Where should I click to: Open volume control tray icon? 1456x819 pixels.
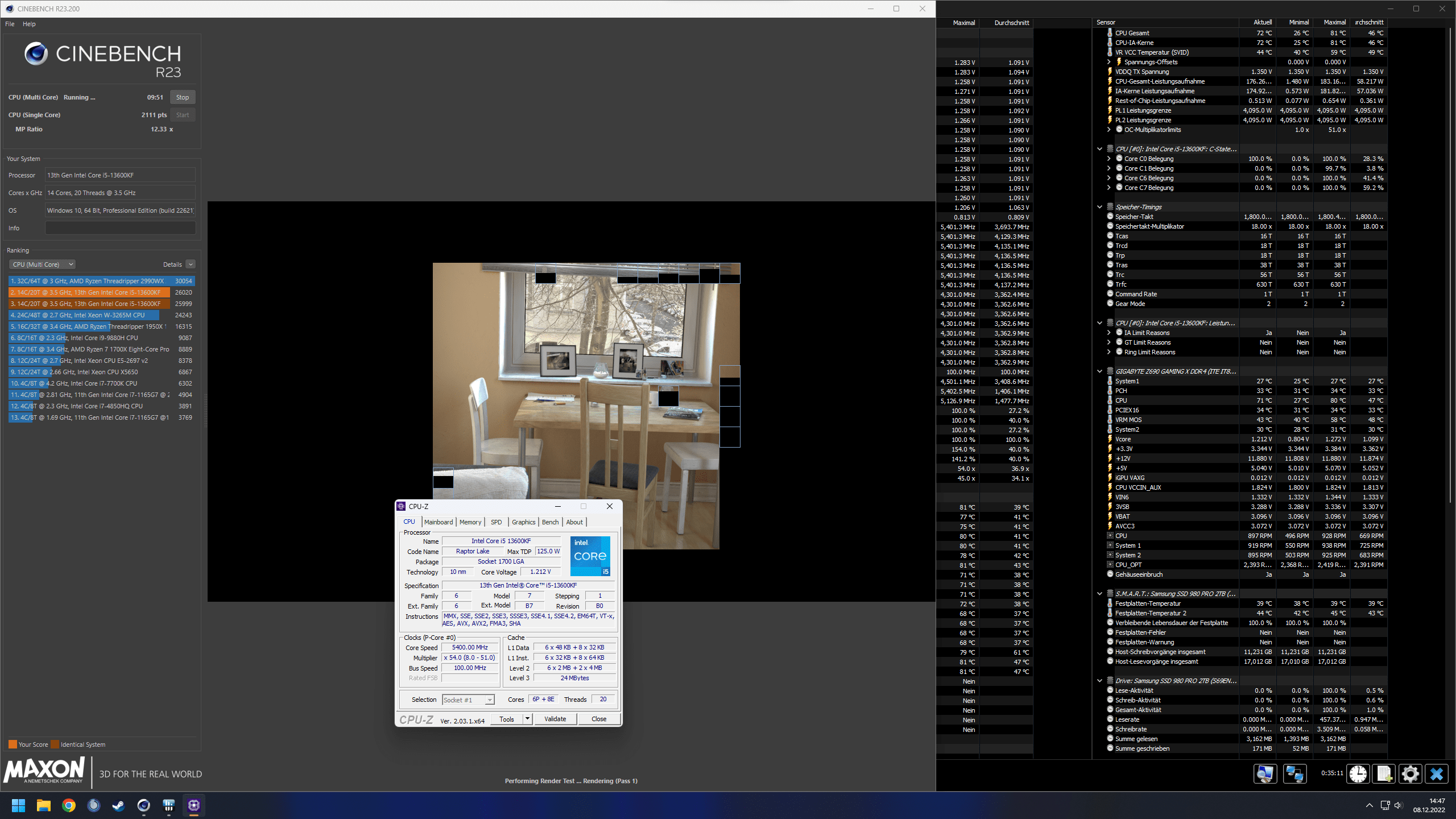1399,805
